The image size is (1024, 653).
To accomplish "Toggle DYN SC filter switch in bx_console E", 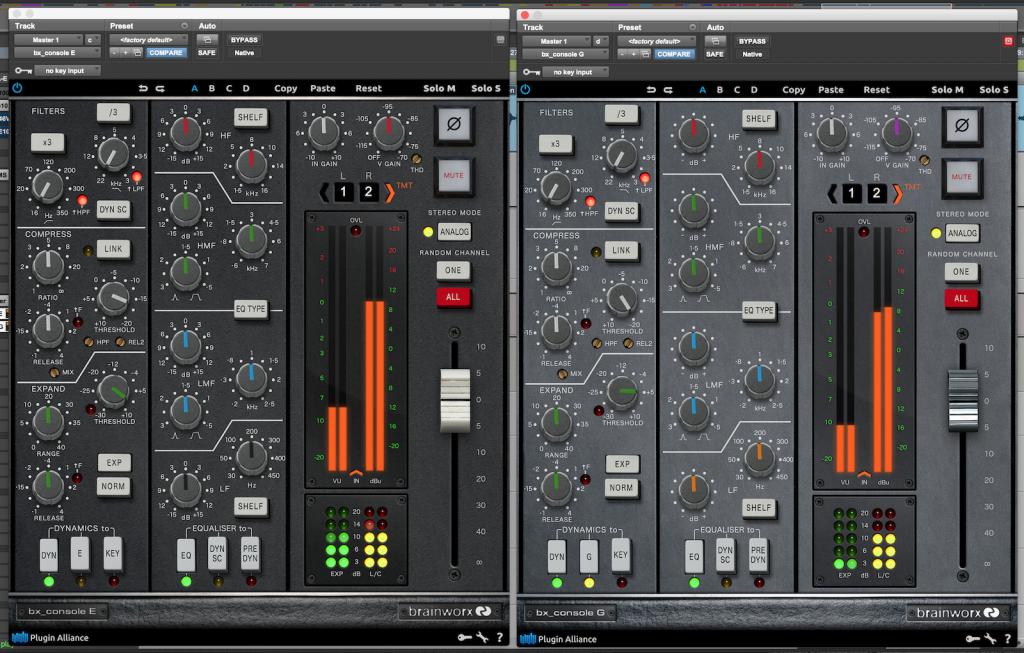I will (x=113, y=210).
